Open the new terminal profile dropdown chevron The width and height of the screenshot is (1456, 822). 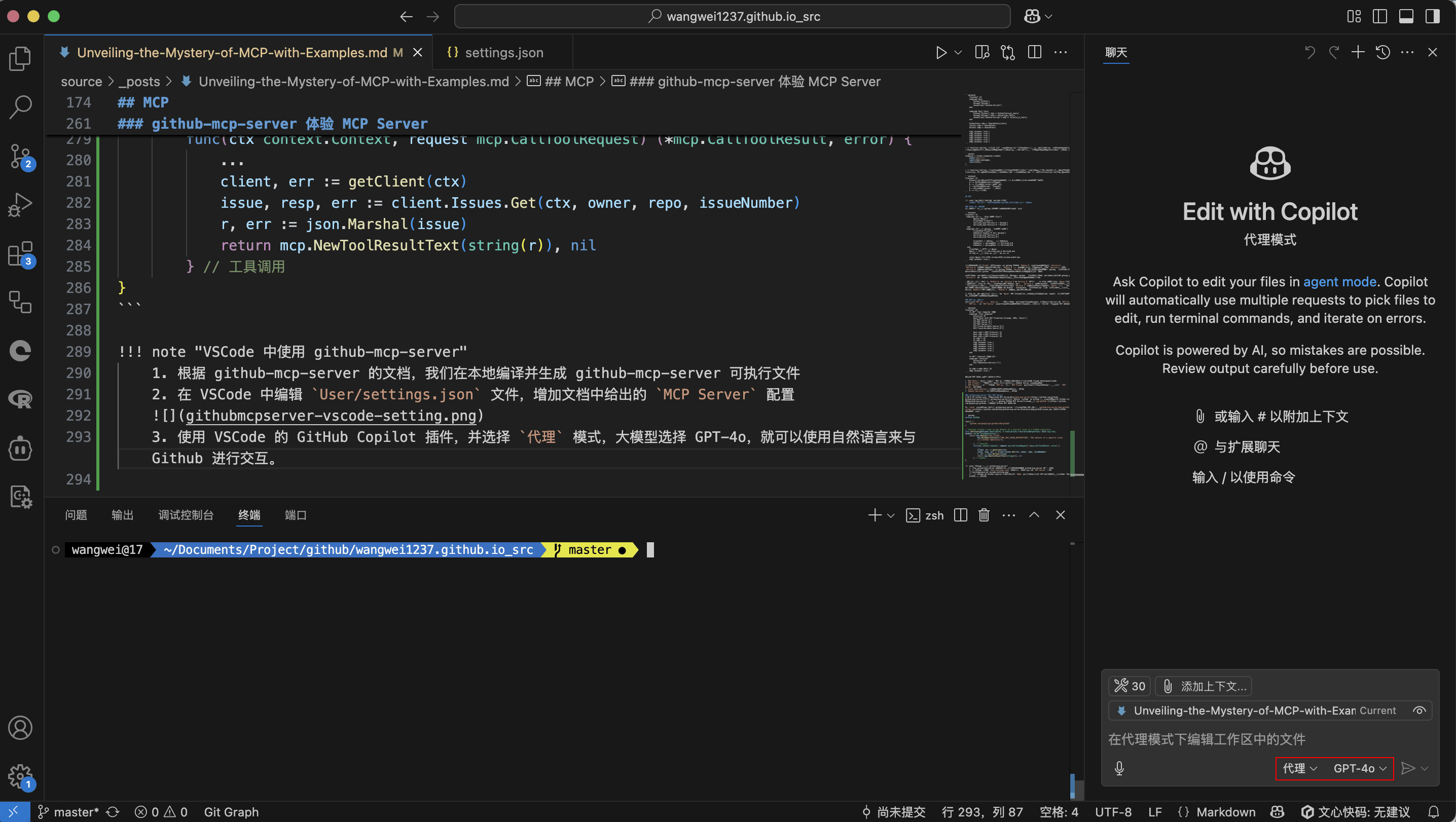pos(891,515)
